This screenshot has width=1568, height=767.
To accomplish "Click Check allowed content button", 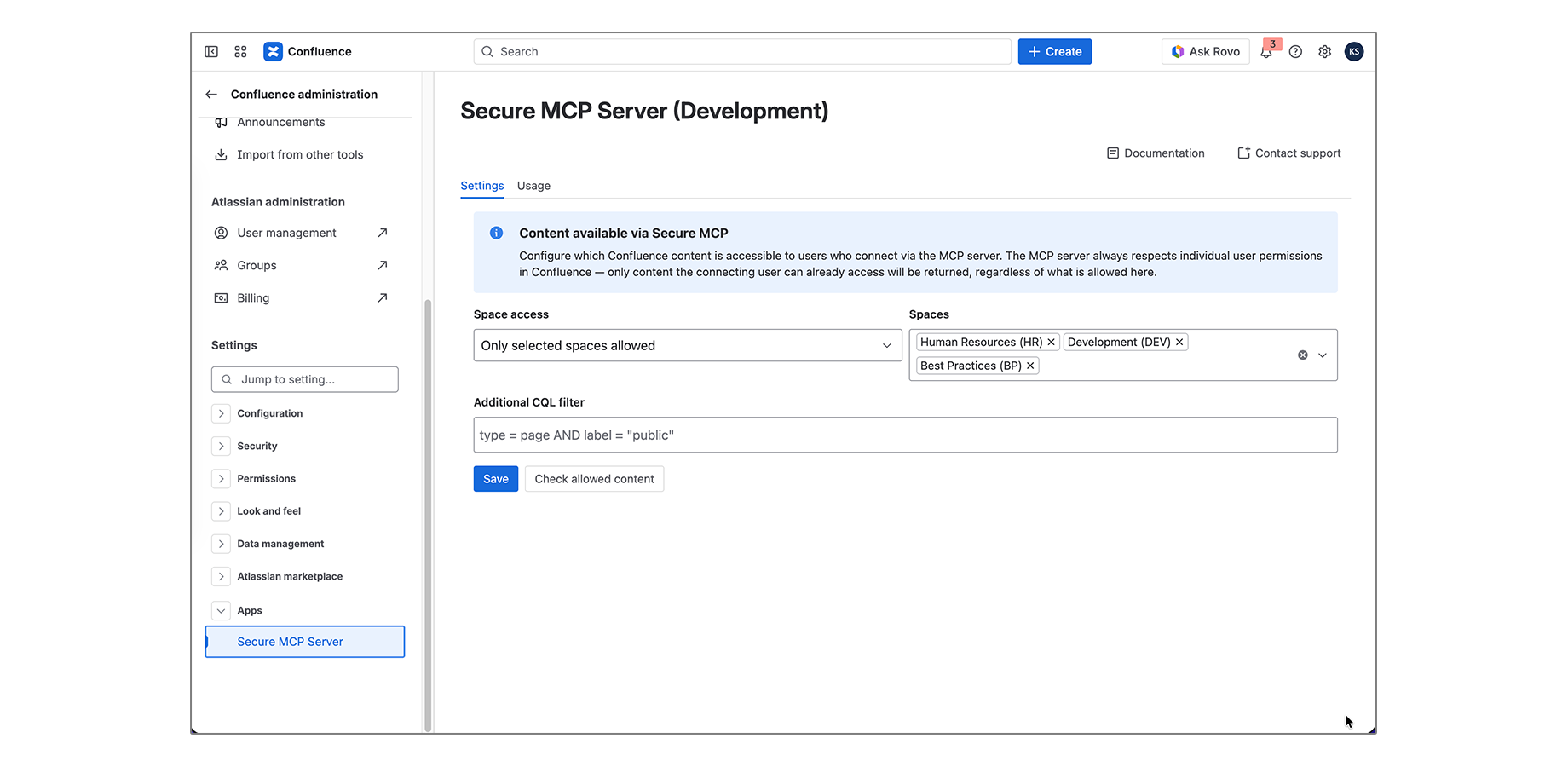I will 594,479.
